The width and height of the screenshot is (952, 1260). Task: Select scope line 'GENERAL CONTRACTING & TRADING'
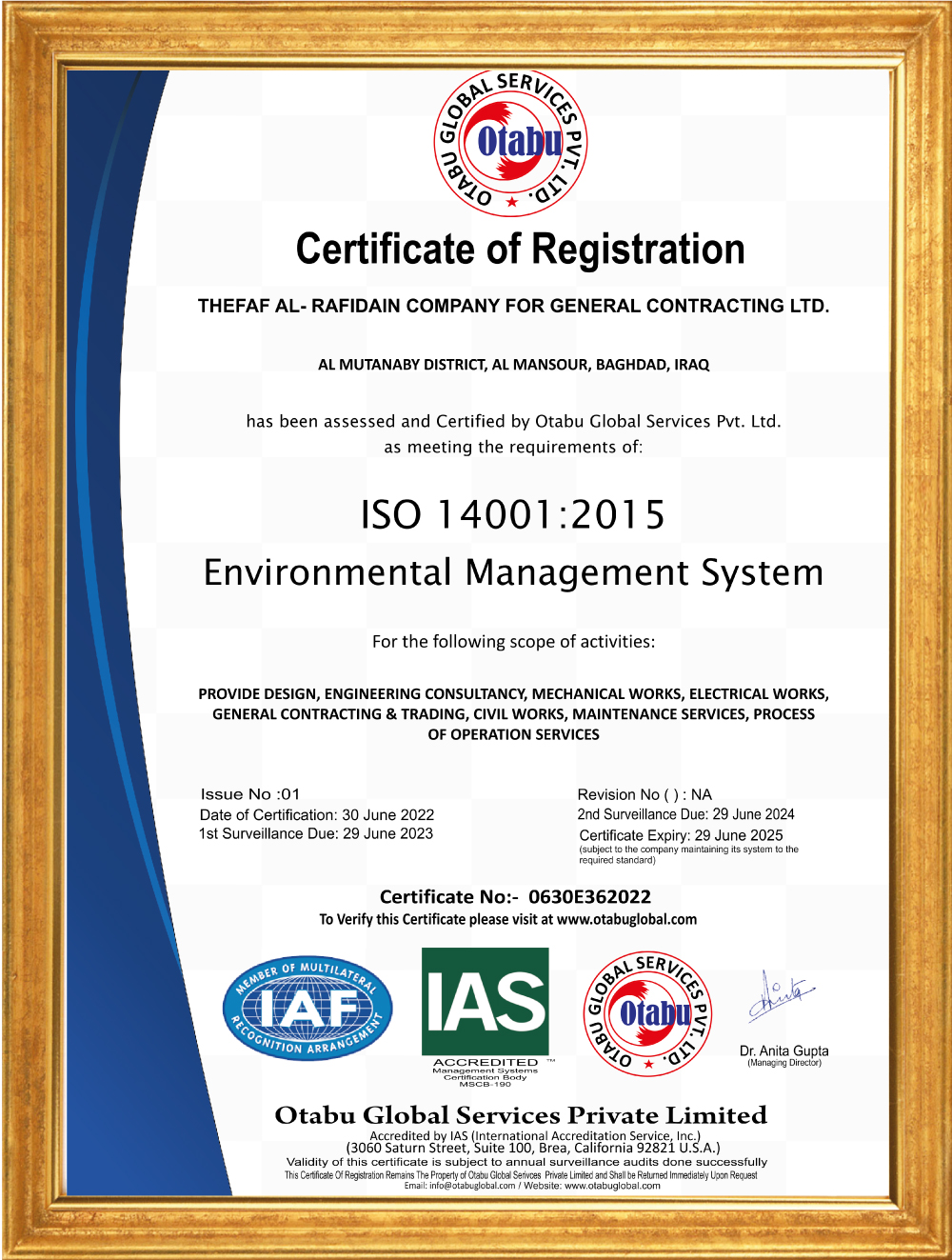(514, 714)
